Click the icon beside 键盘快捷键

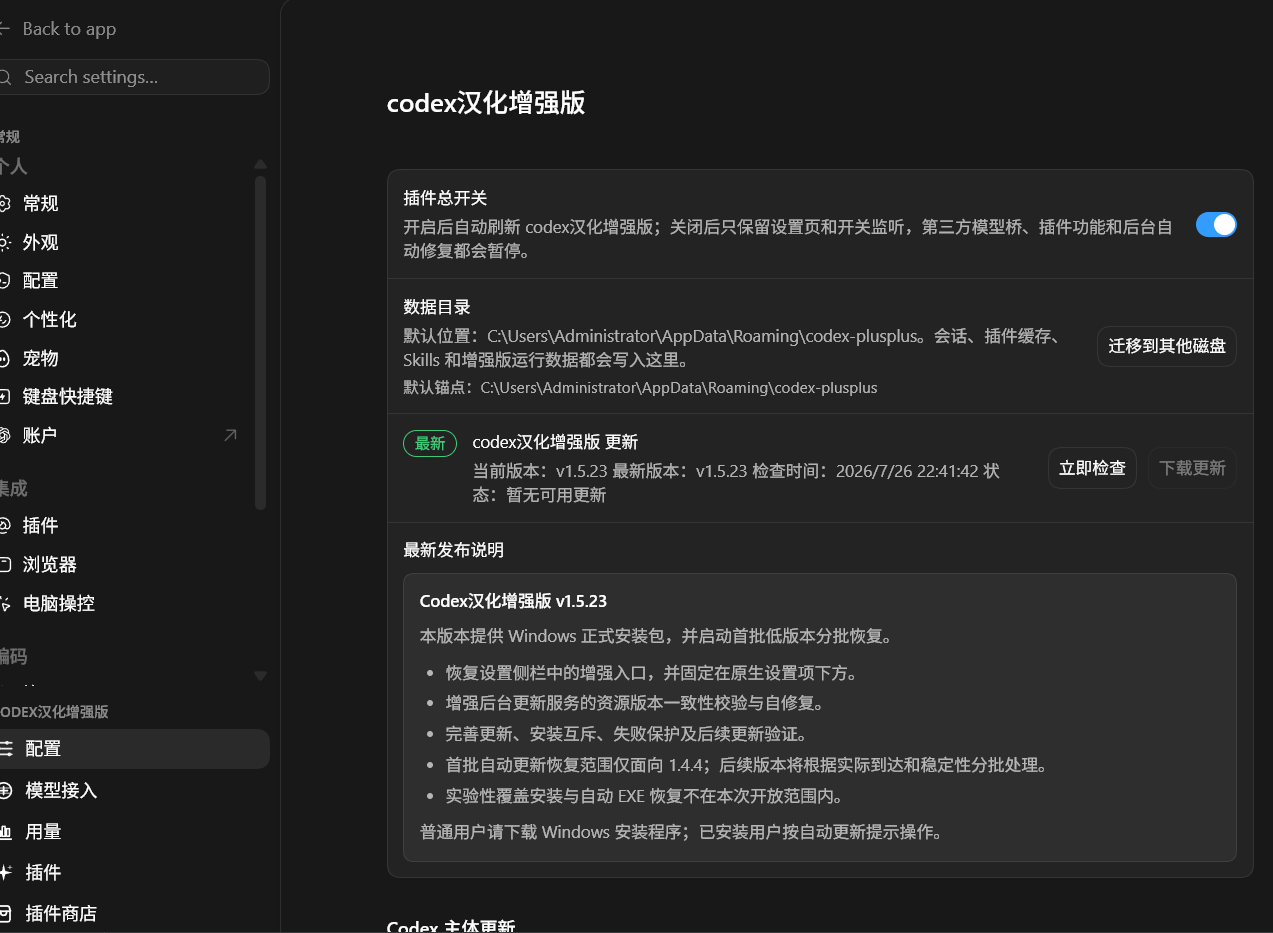coord(5,397)
